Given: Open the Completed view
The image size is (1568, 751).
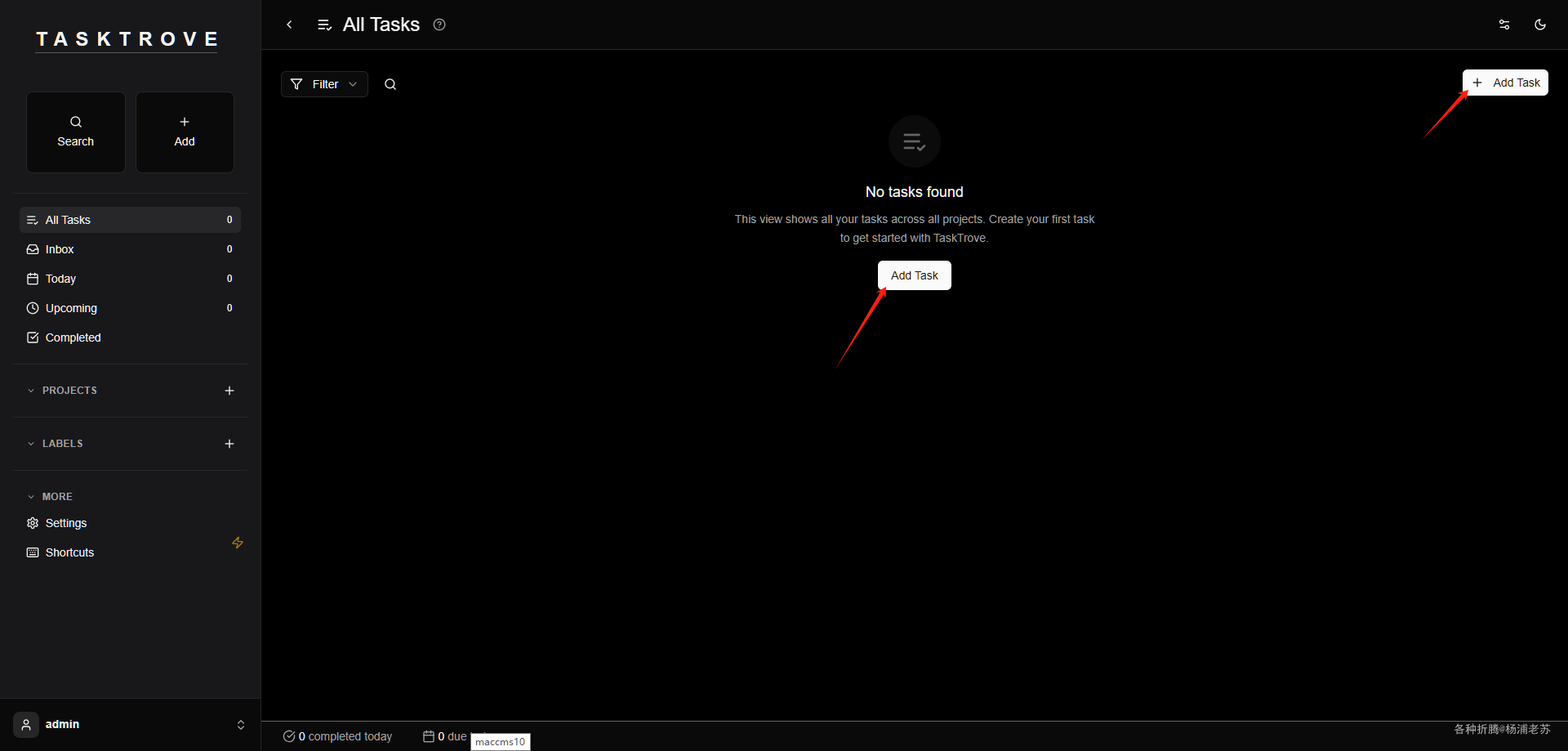Looking at the screenshot, I should (x=130, y=338).
